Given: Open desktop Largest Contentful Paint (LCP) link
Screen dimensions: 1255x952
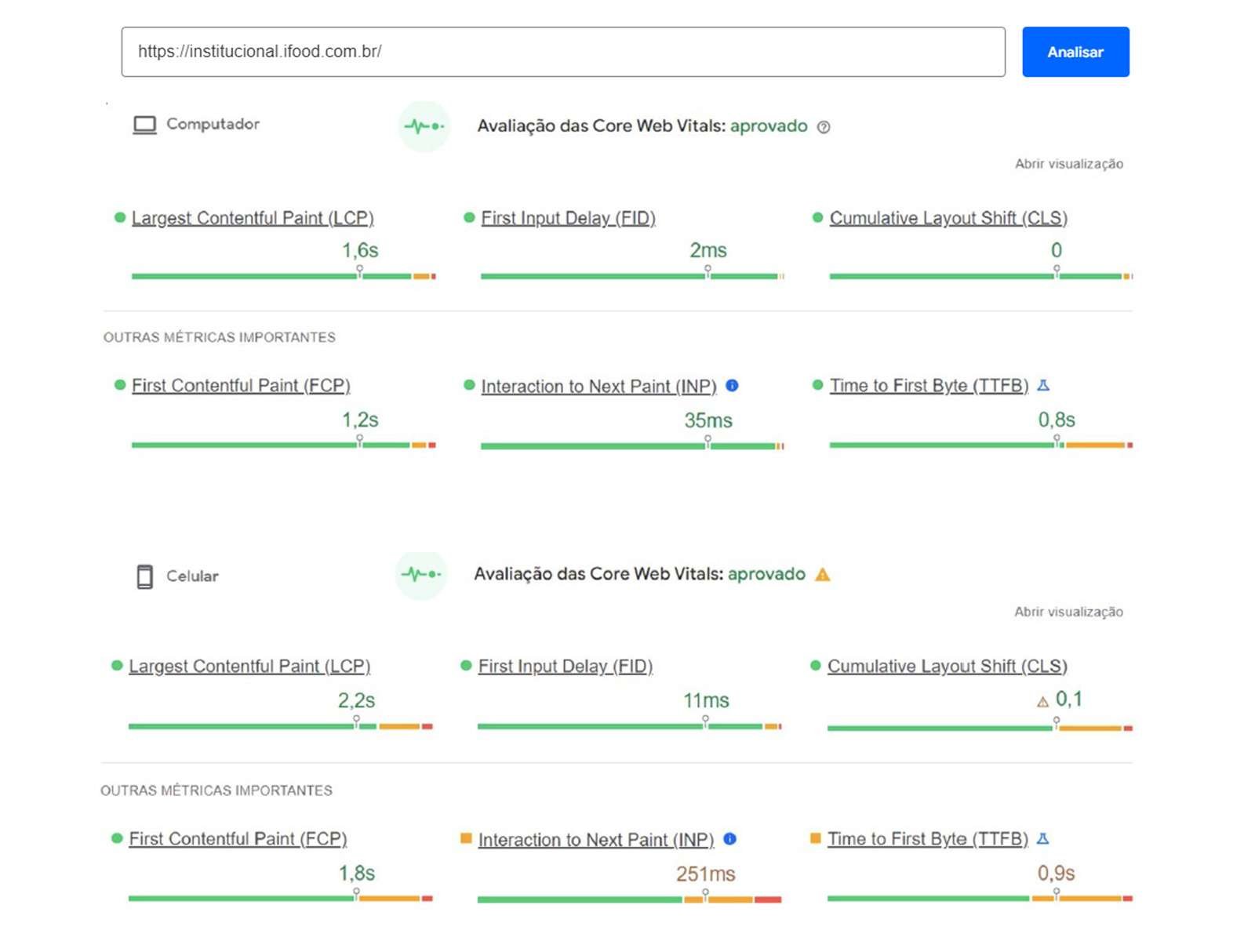Looking at the screenshot, I should (253, 218).
